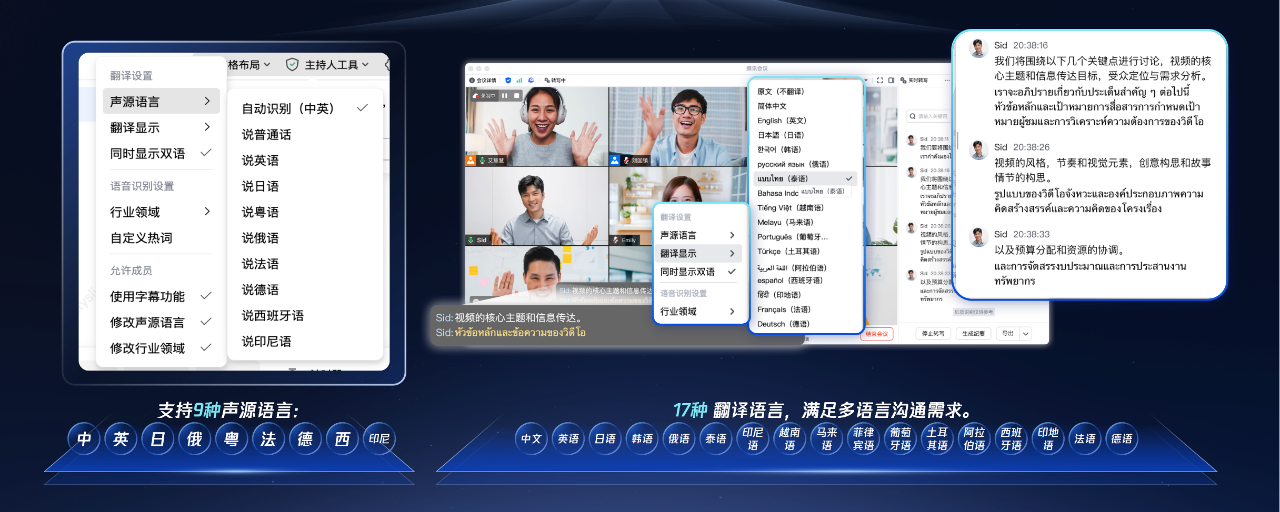Click the 韩语 language badge
This screenshot has height=512, width=1280.
[x=641, y=438]
